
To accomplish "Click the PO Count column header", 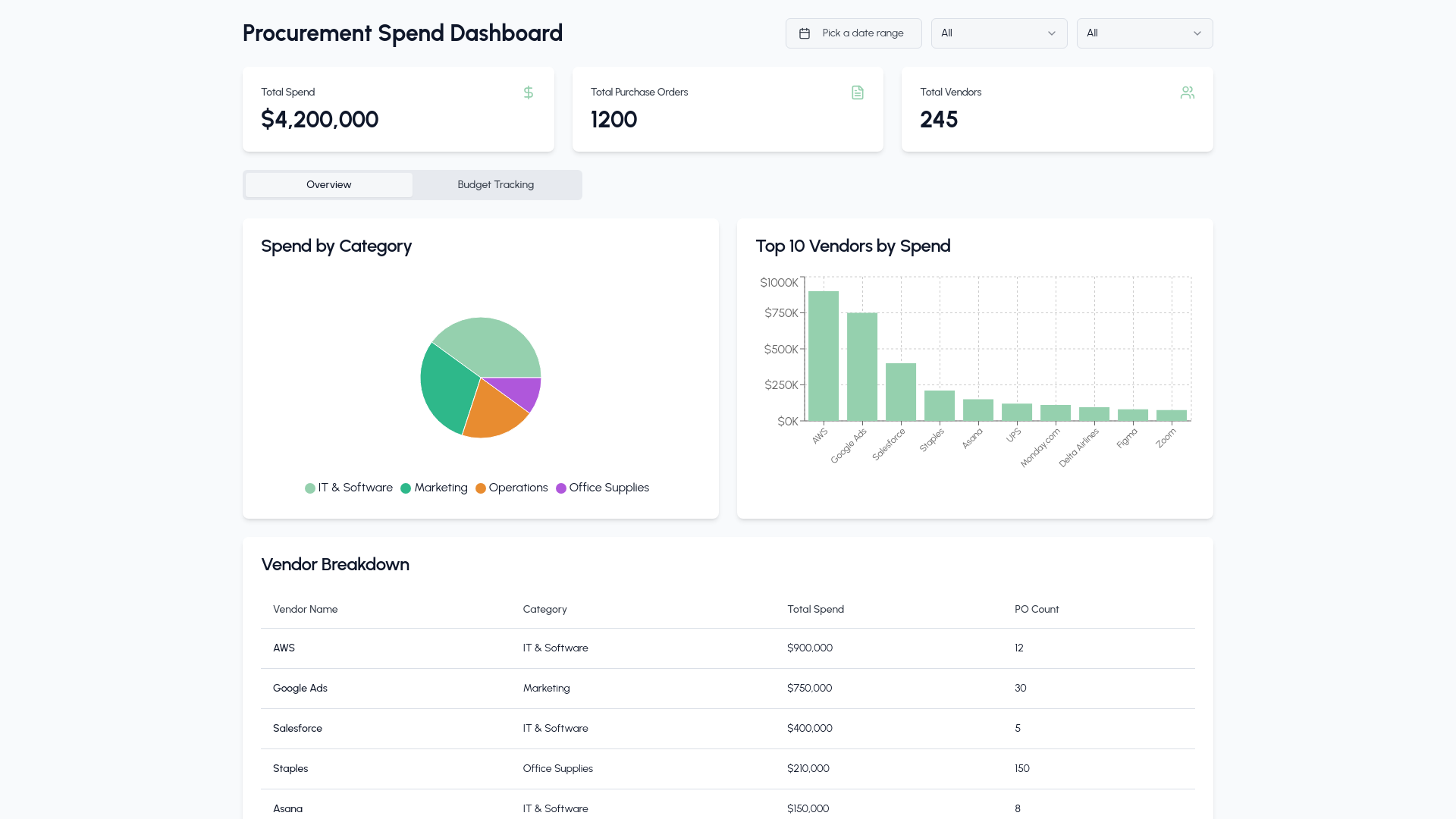I will pos(1037,610).
